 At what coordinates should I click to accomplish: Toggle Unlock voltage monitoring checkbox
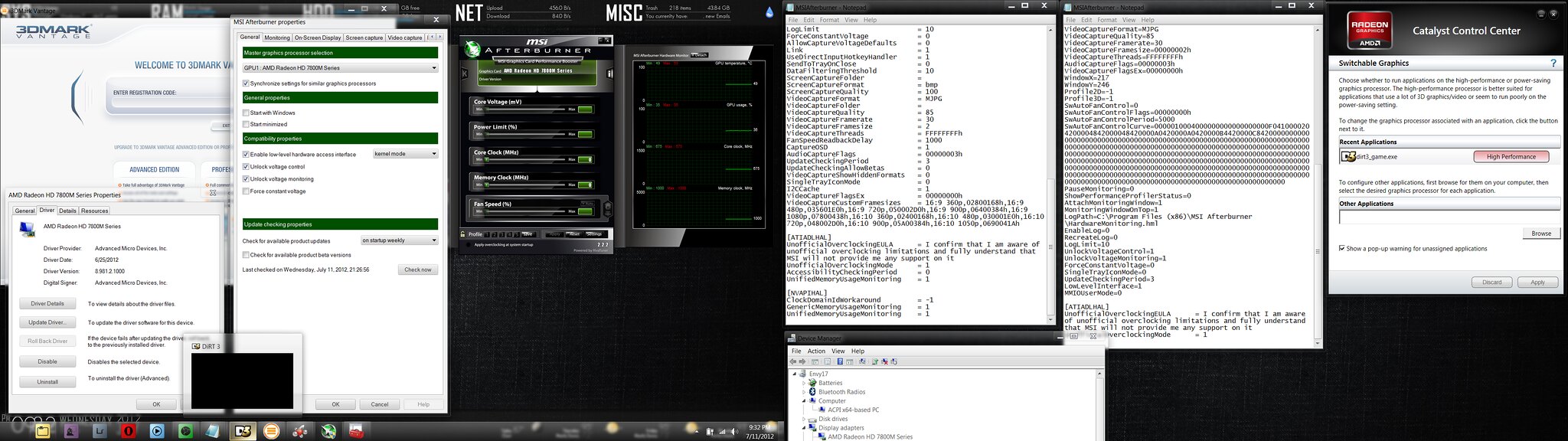[x=246, y=179]
